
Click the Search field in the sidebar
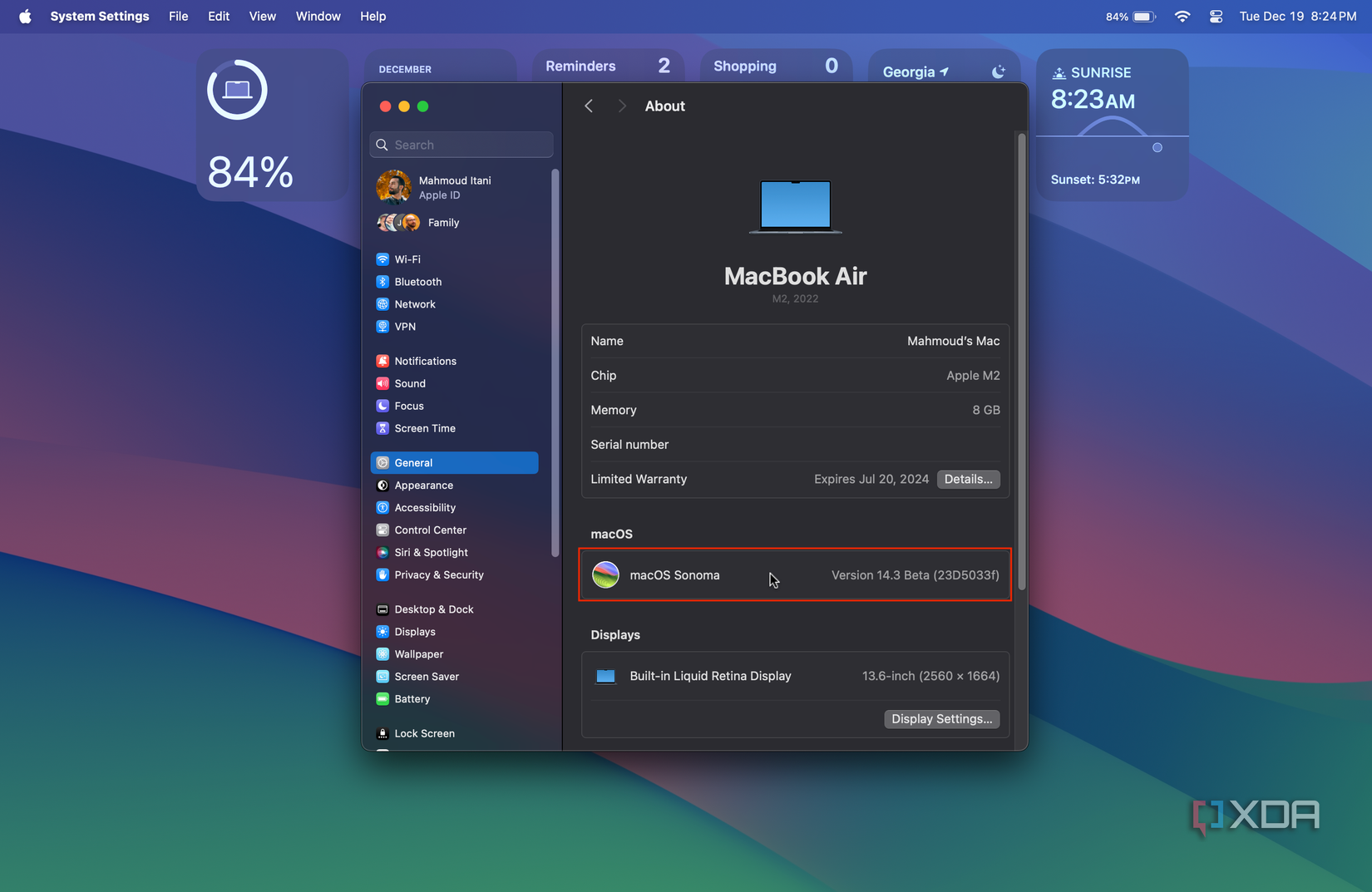(x=461, y=145)
